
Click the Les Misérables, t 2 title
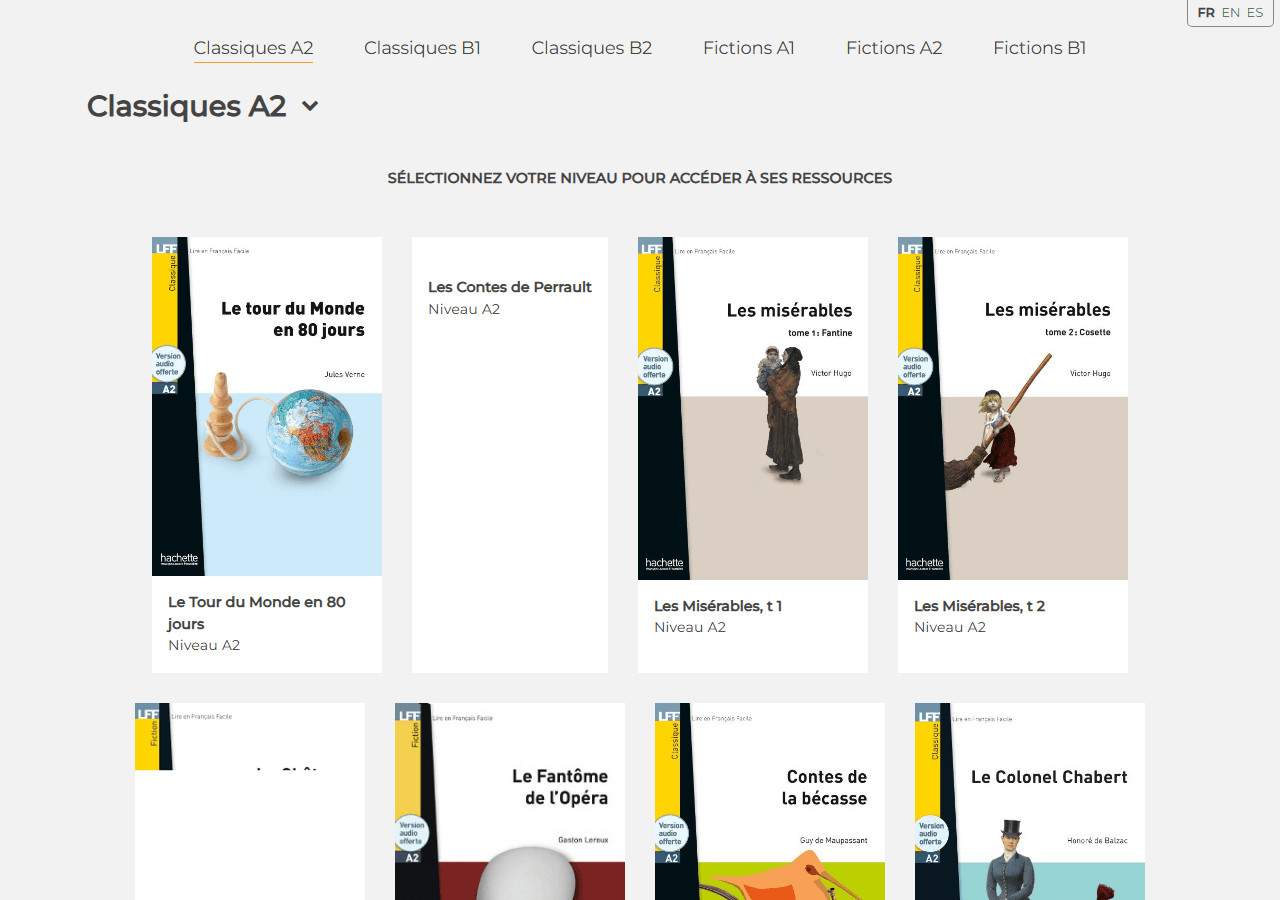click(x=980, y=606)
